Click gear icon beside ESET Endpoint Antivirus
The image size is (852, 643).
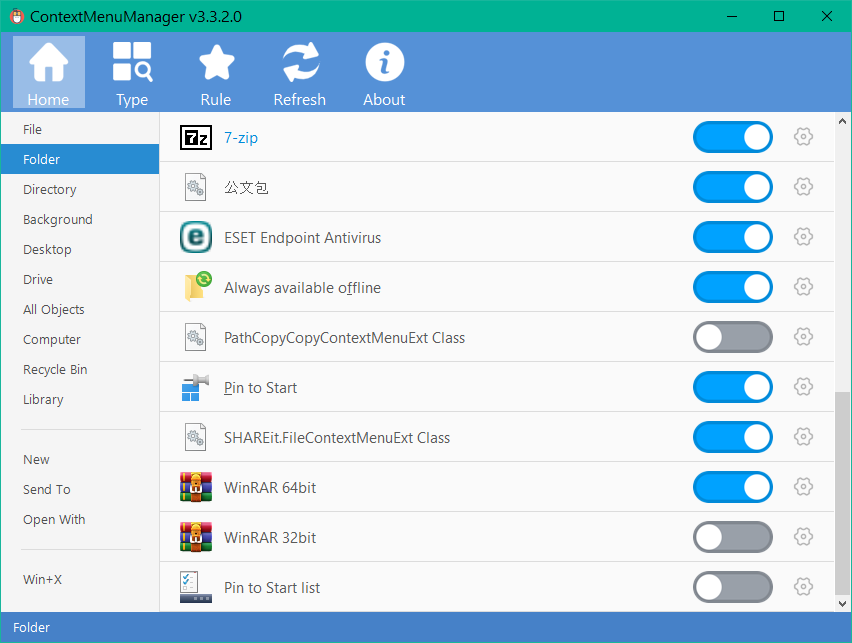pos(802,237)
